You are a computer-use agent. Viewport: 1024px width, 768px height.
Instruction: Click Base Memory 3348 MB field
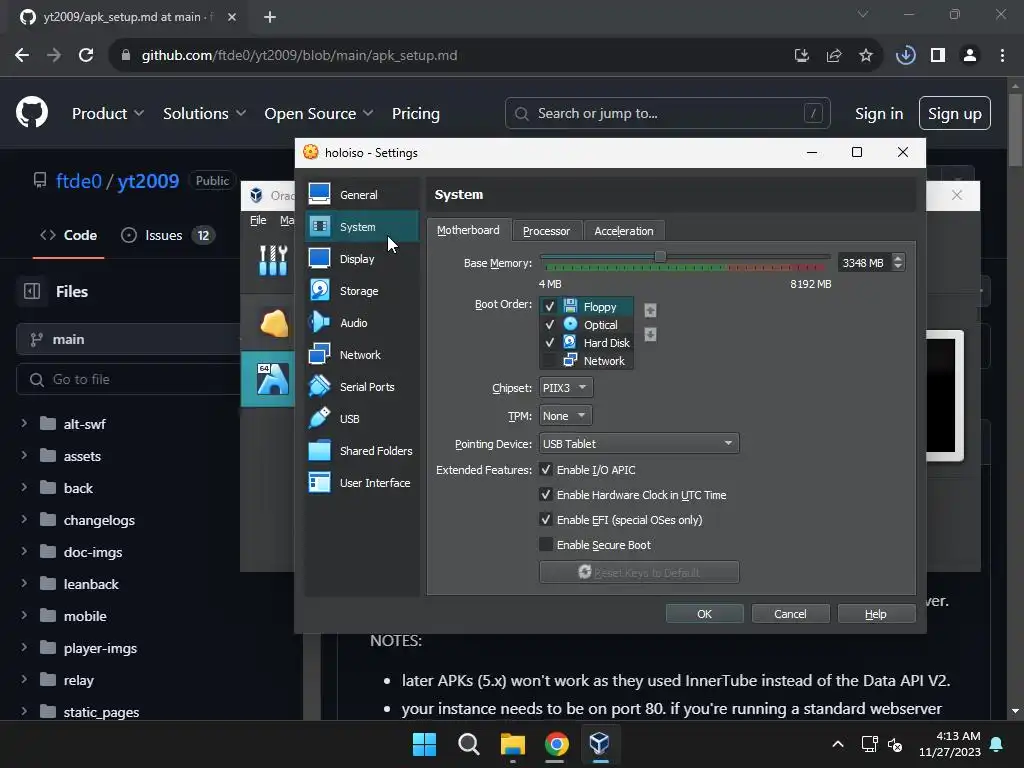(864, 263)
